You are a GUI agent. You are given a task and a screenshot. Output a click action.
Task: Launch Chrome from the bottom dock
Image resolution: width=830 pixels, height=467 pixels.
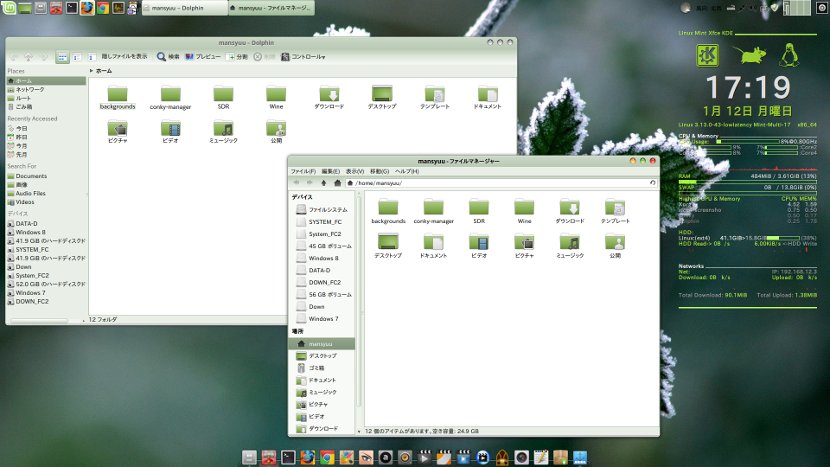point(327,457)
